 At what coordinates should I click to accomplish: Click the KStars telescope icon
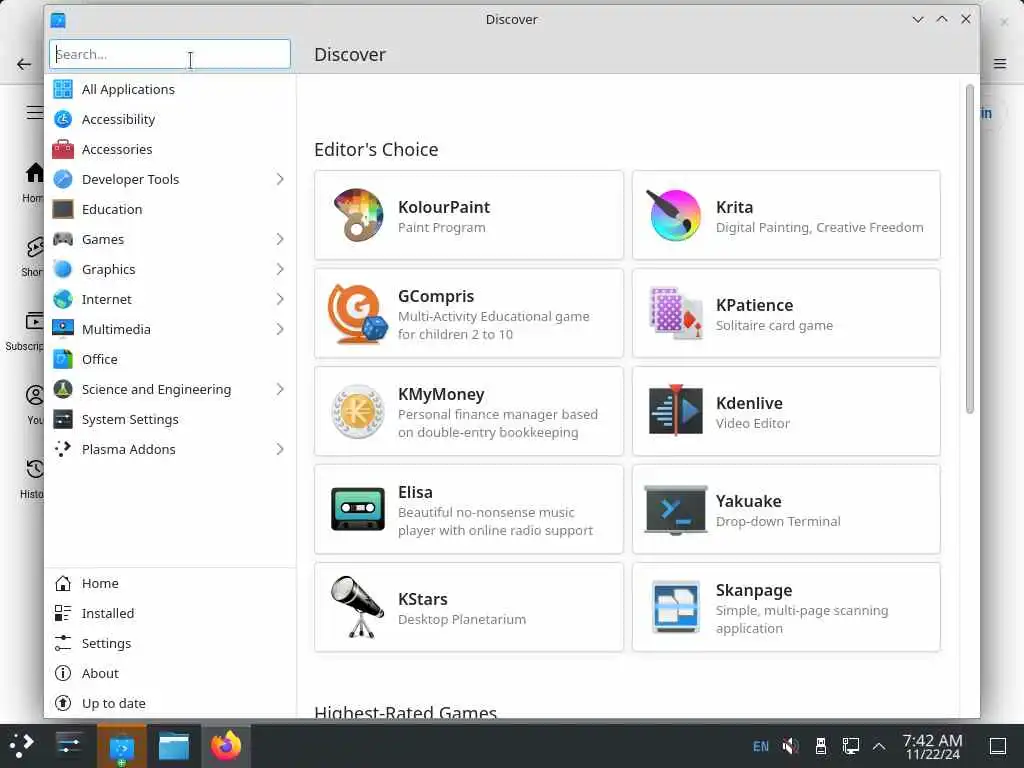(x=358, y=607)
